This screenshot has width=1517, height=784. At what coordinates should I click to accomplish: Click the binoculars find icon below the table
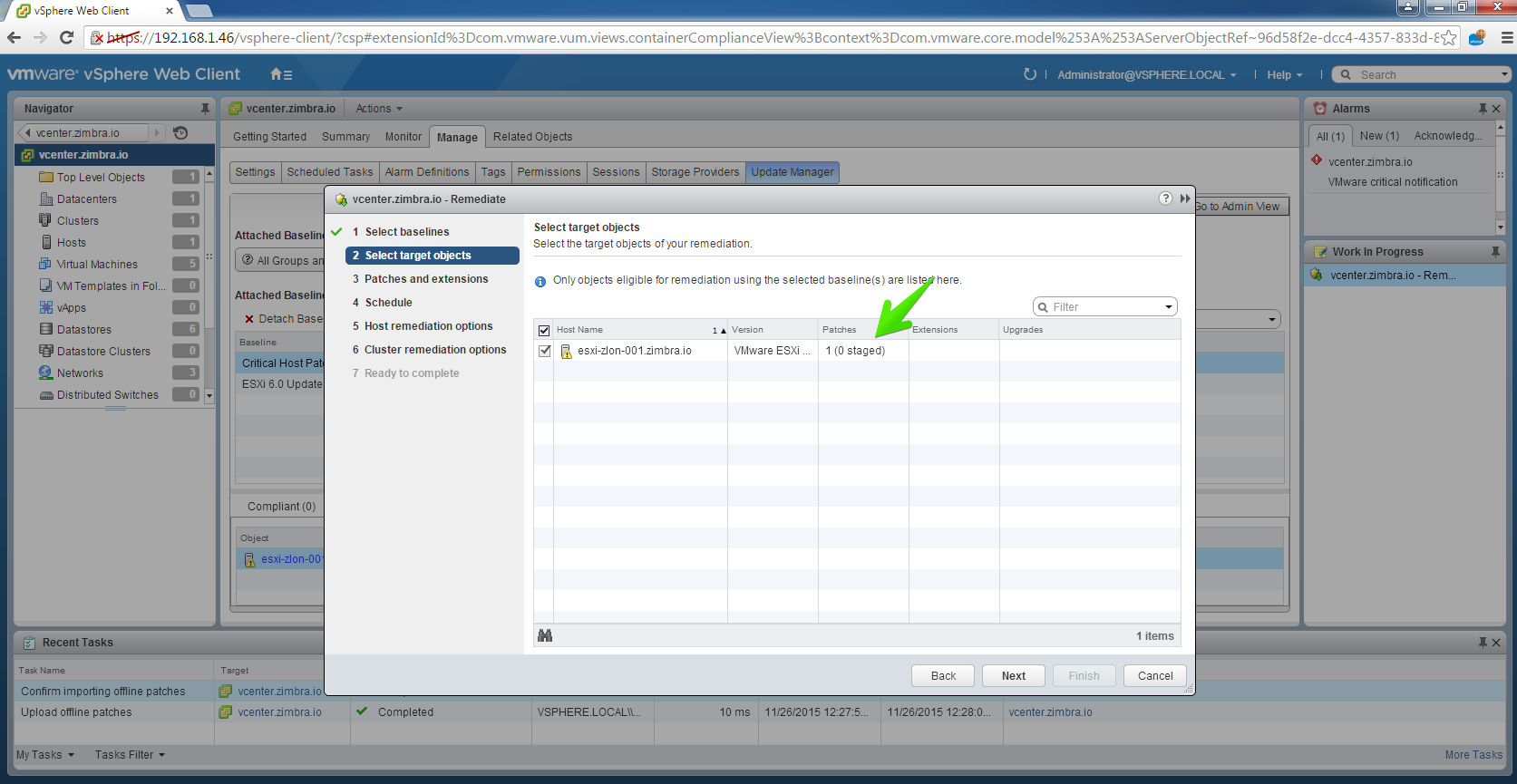545,635
